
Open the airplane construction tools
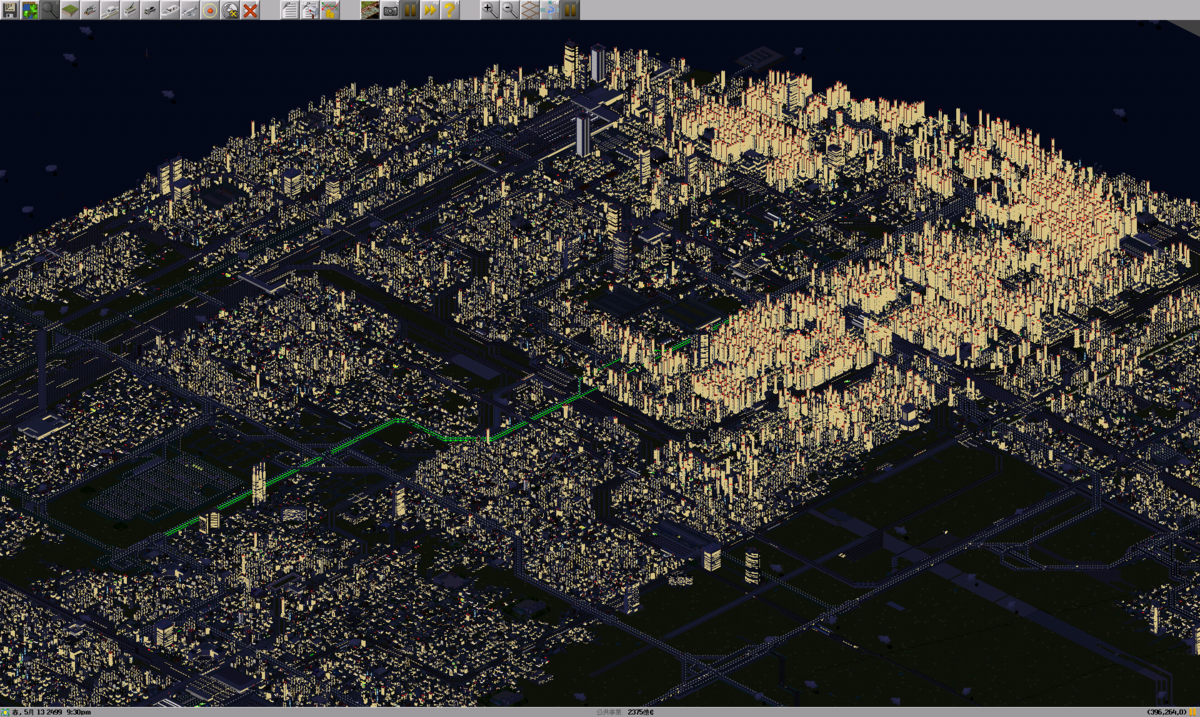point(190,10)
